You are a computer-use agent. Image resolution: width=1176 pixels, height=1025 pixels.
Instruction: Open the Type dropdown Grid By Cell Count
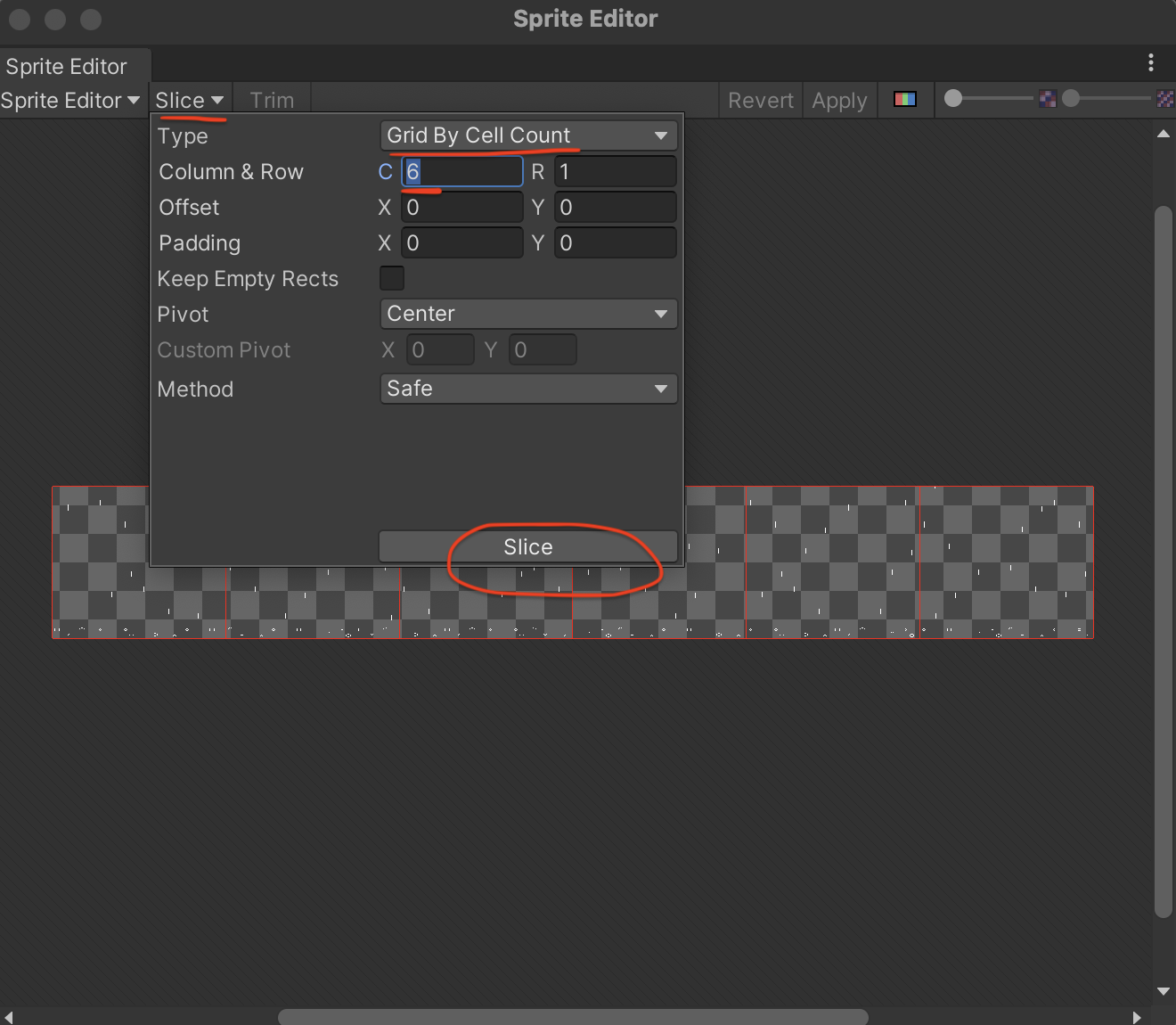click(x=528, y=135)
